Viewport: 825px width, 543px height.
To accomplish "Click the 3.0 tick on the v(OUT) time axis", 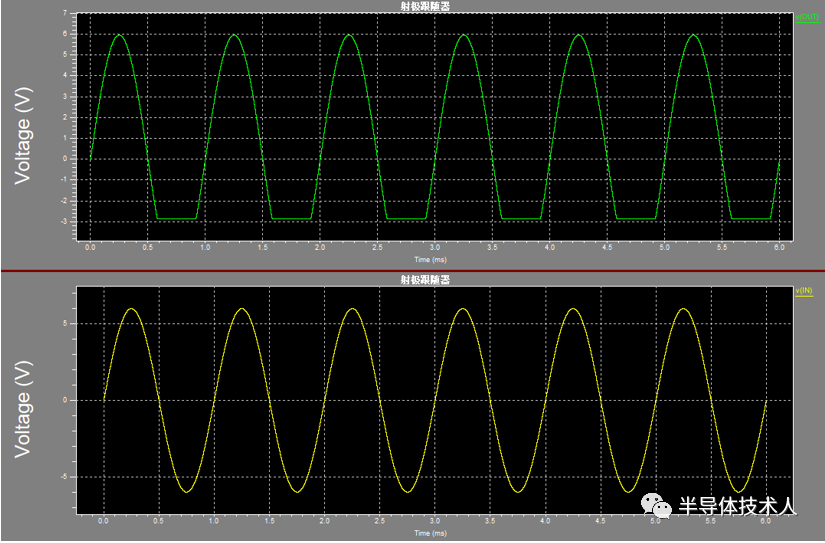I will click(435, 247).
